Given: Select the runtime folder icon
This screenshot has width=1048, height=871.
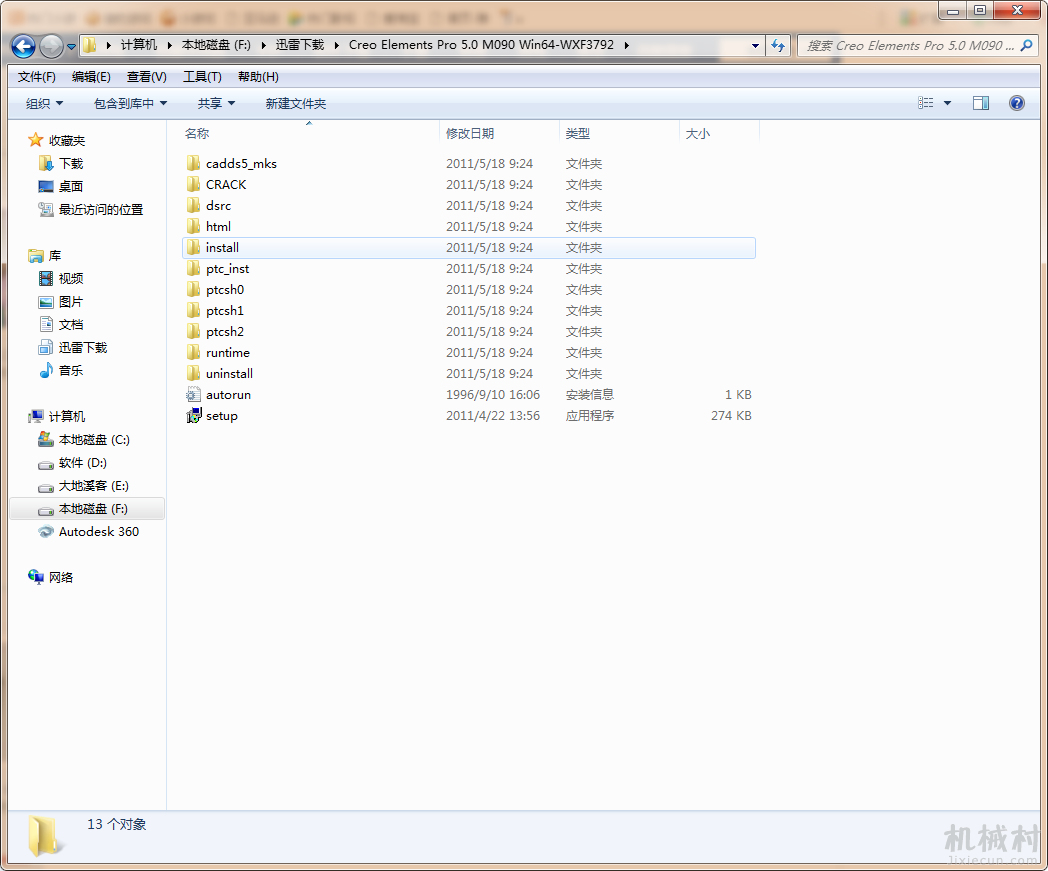Looking at the screenshot, I should pos(193,352).
